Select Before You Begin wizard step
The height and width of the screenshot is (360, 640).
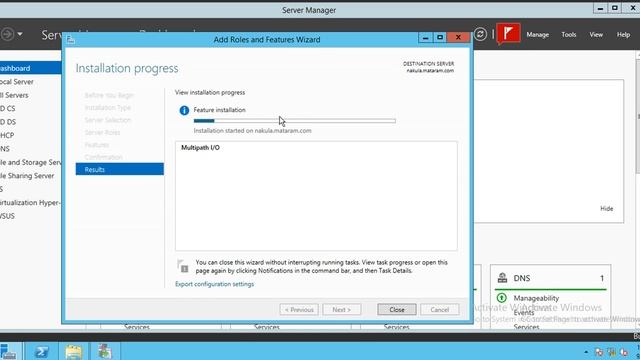coord(109,95)
